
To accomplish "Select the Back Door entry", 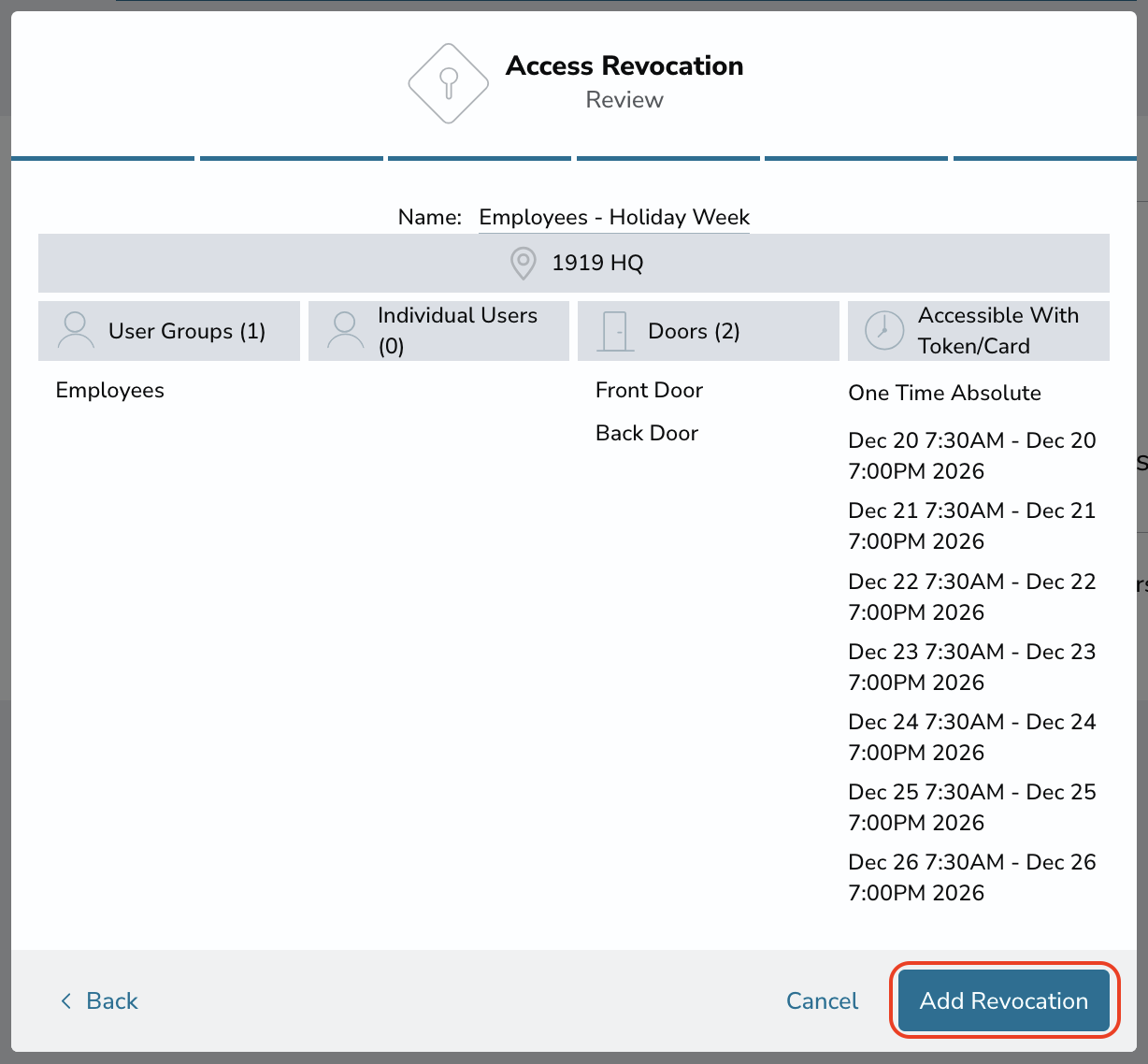I will [647, 433].
